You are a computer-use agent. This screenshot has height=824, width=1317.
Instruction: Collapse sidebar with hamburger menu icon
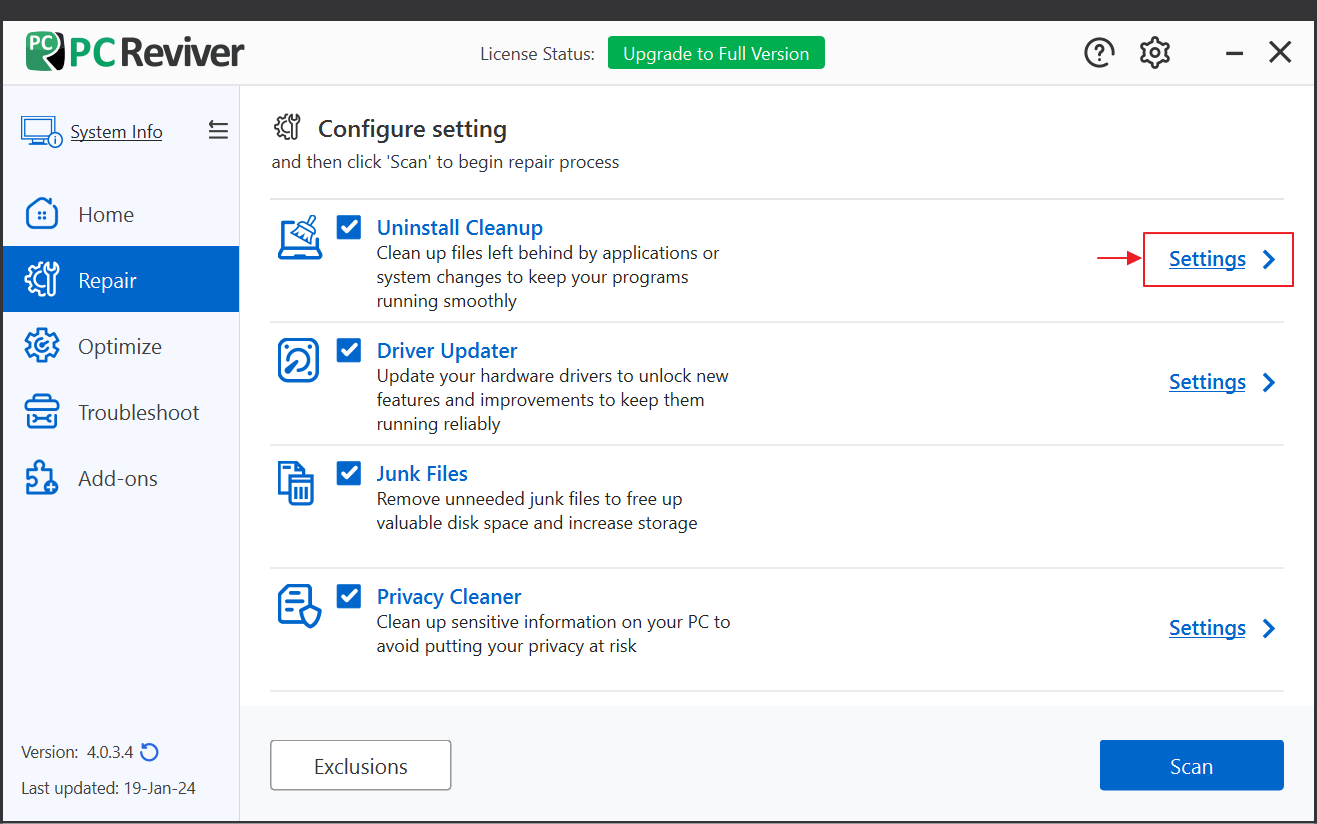click(218, 130)
